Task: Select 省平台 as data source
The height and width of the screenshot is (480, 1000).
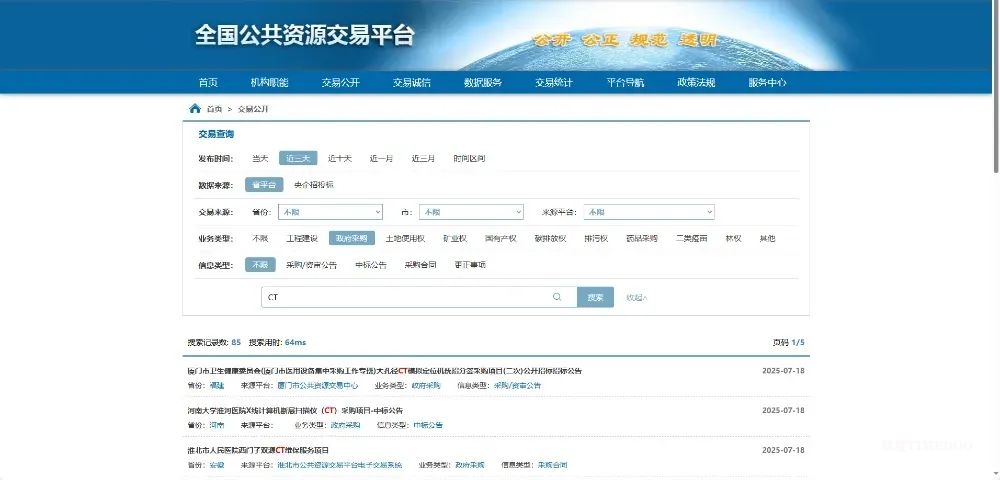Action: click(x=264, y=185)
